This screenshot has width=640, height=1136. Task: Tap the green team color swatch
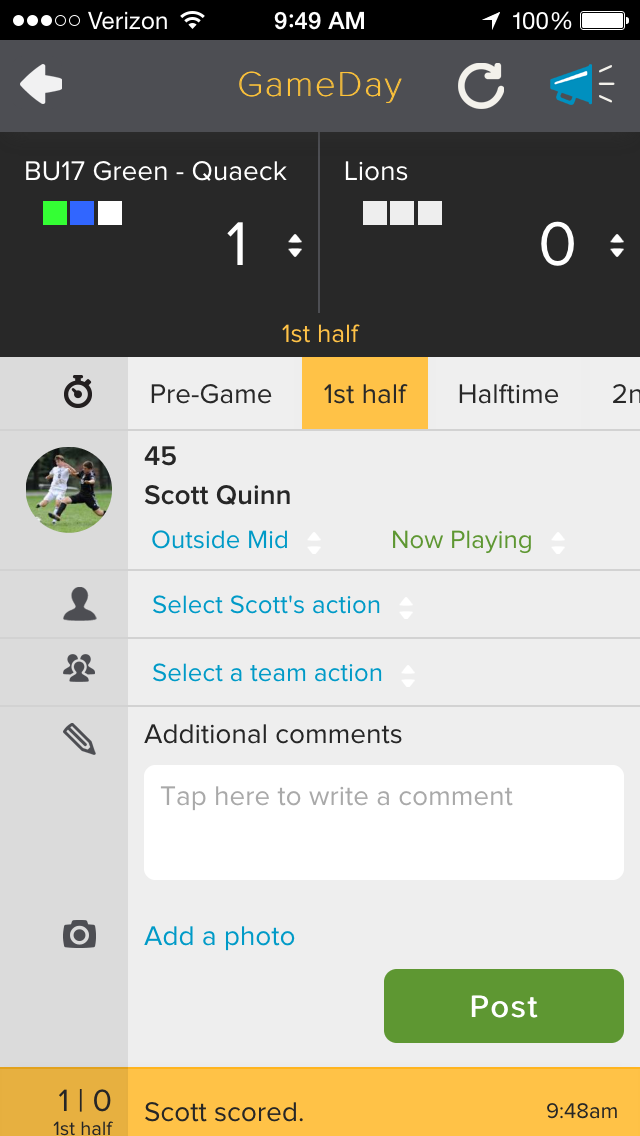tap(55, 213)
